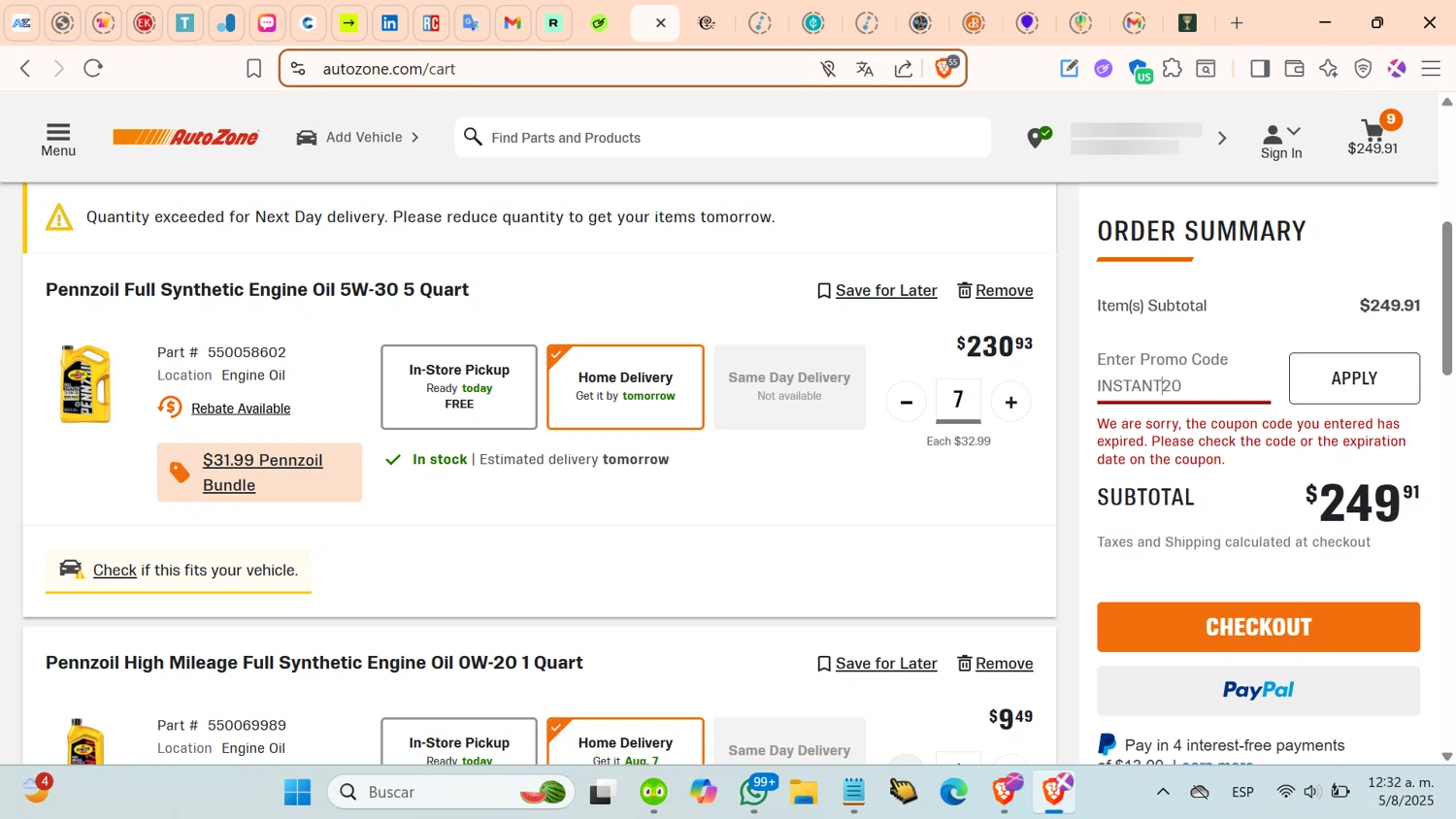Select In-Store Pickup for 5W-30 oil
The height and width of the screenshot is (819, 1456).
point(459,386)
